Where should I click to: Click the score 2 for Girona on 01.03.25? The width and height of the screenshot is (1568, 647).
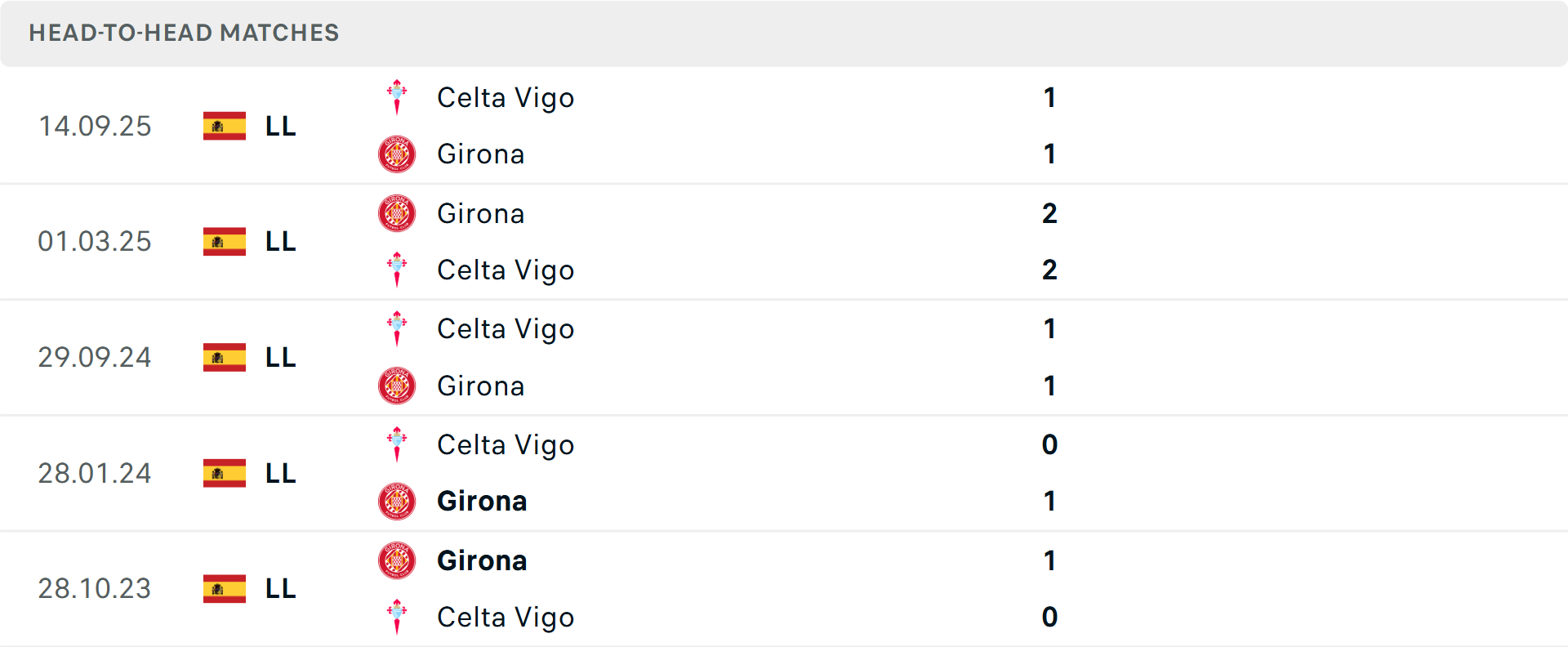pyautogui.click(x=1049, y=212)
